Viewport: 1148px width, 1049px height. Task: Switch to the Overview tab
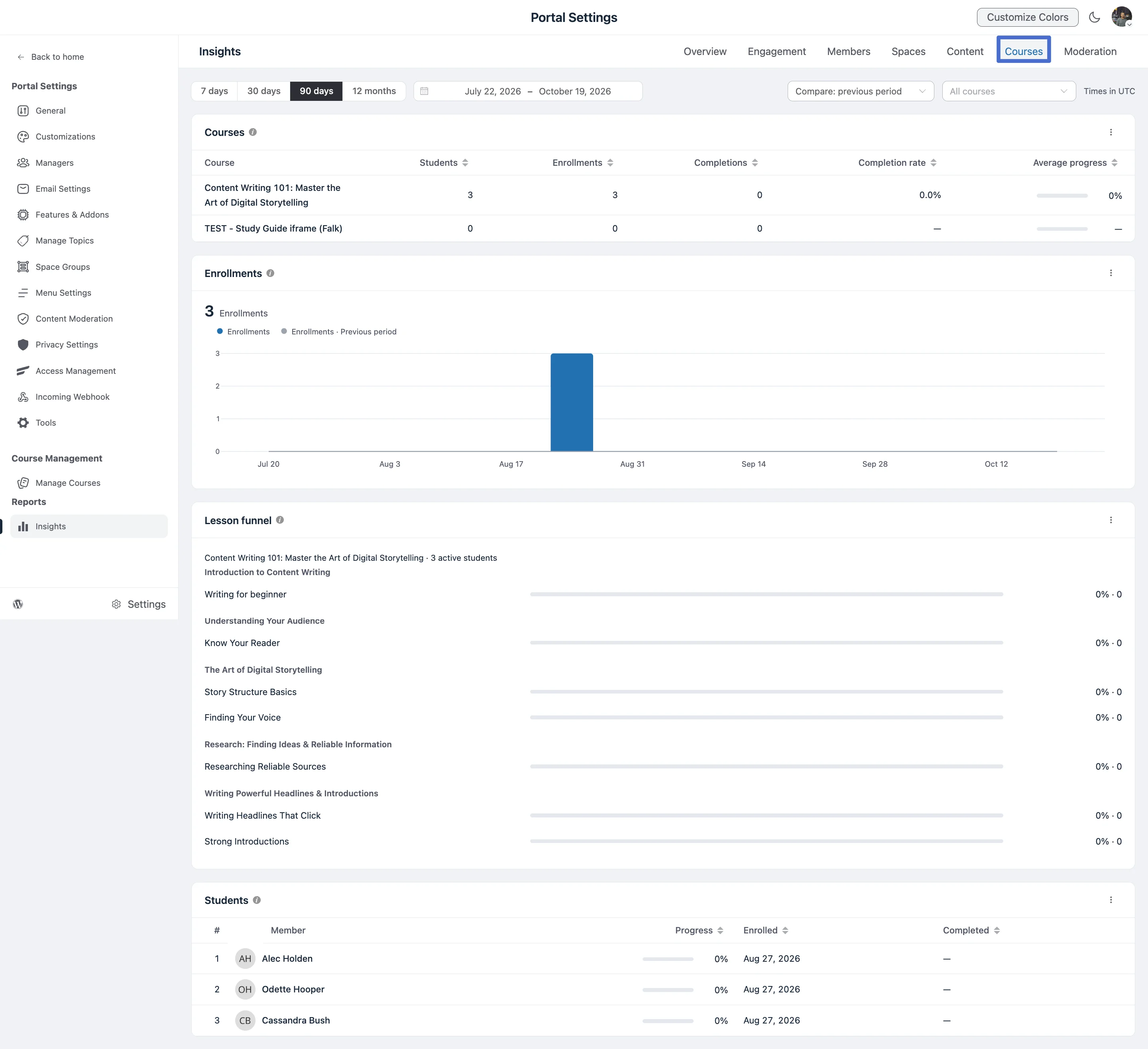705,51
